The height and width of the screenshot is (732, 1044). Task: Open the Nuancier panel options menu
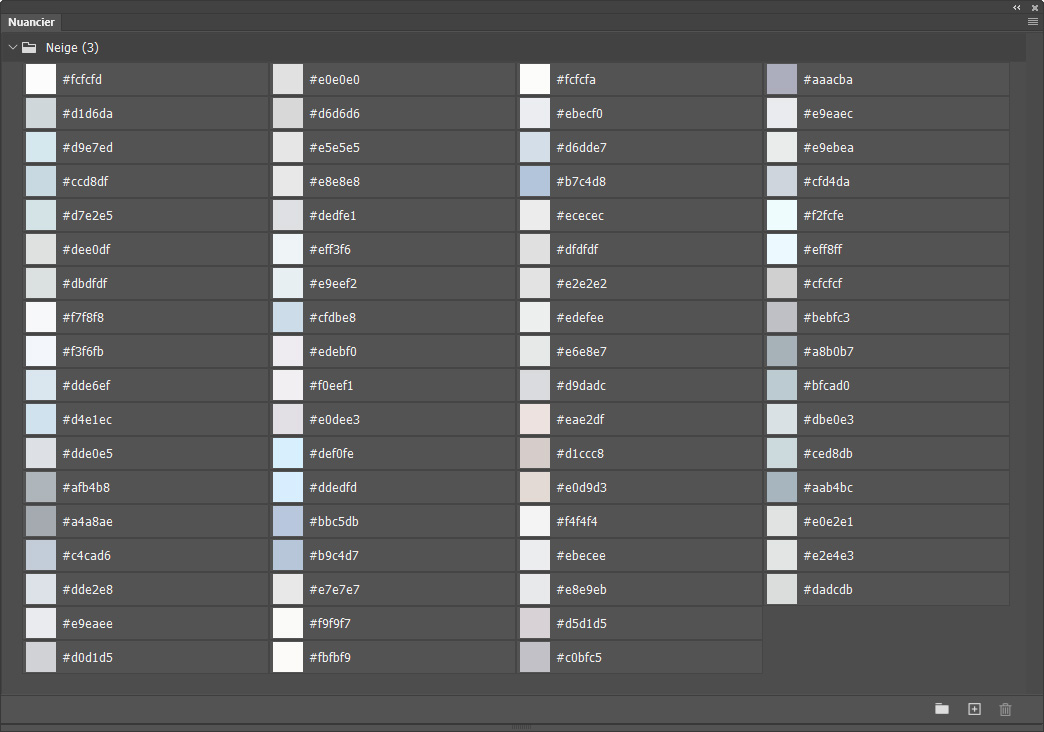1033,21
